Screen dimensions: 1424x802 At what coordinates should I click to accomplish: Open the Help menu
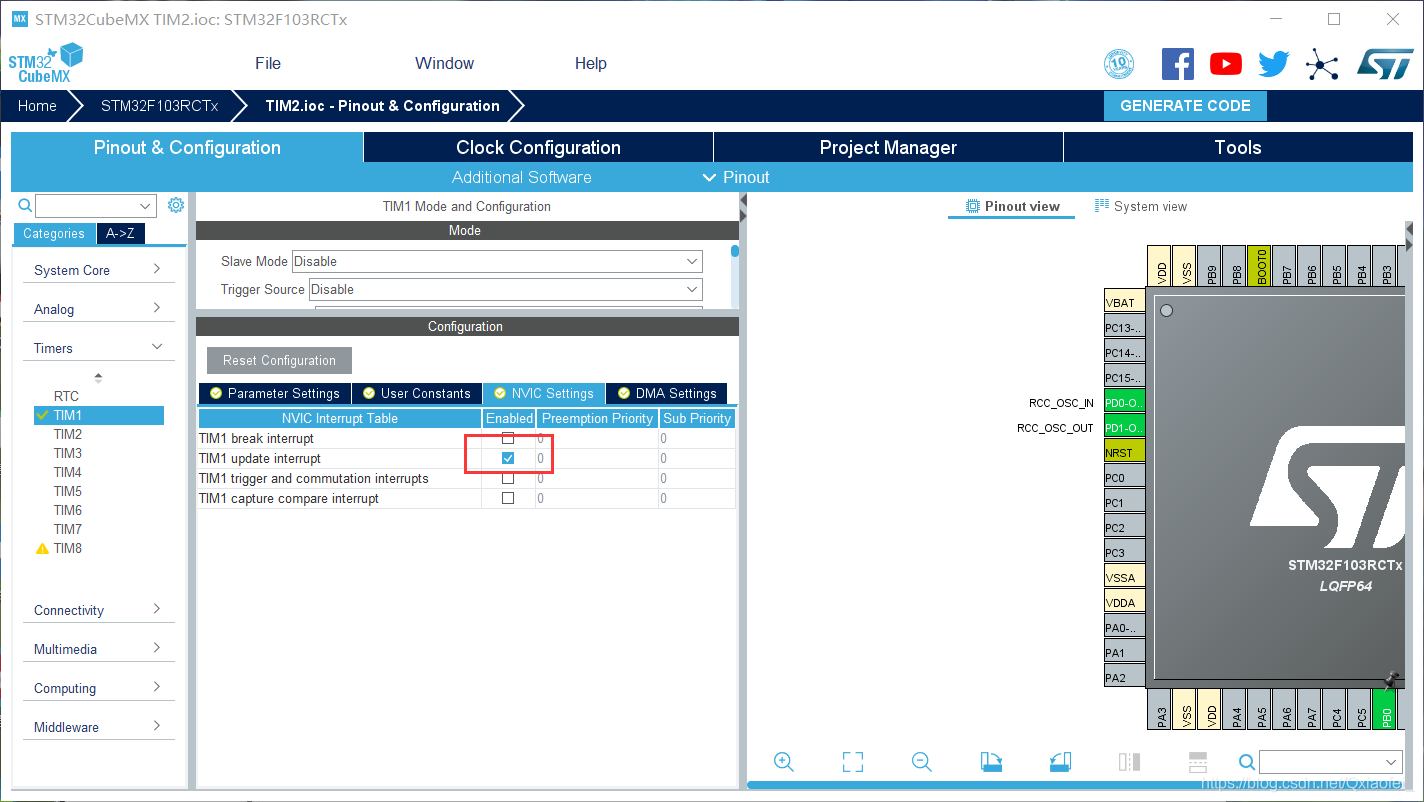click(590, 63)
